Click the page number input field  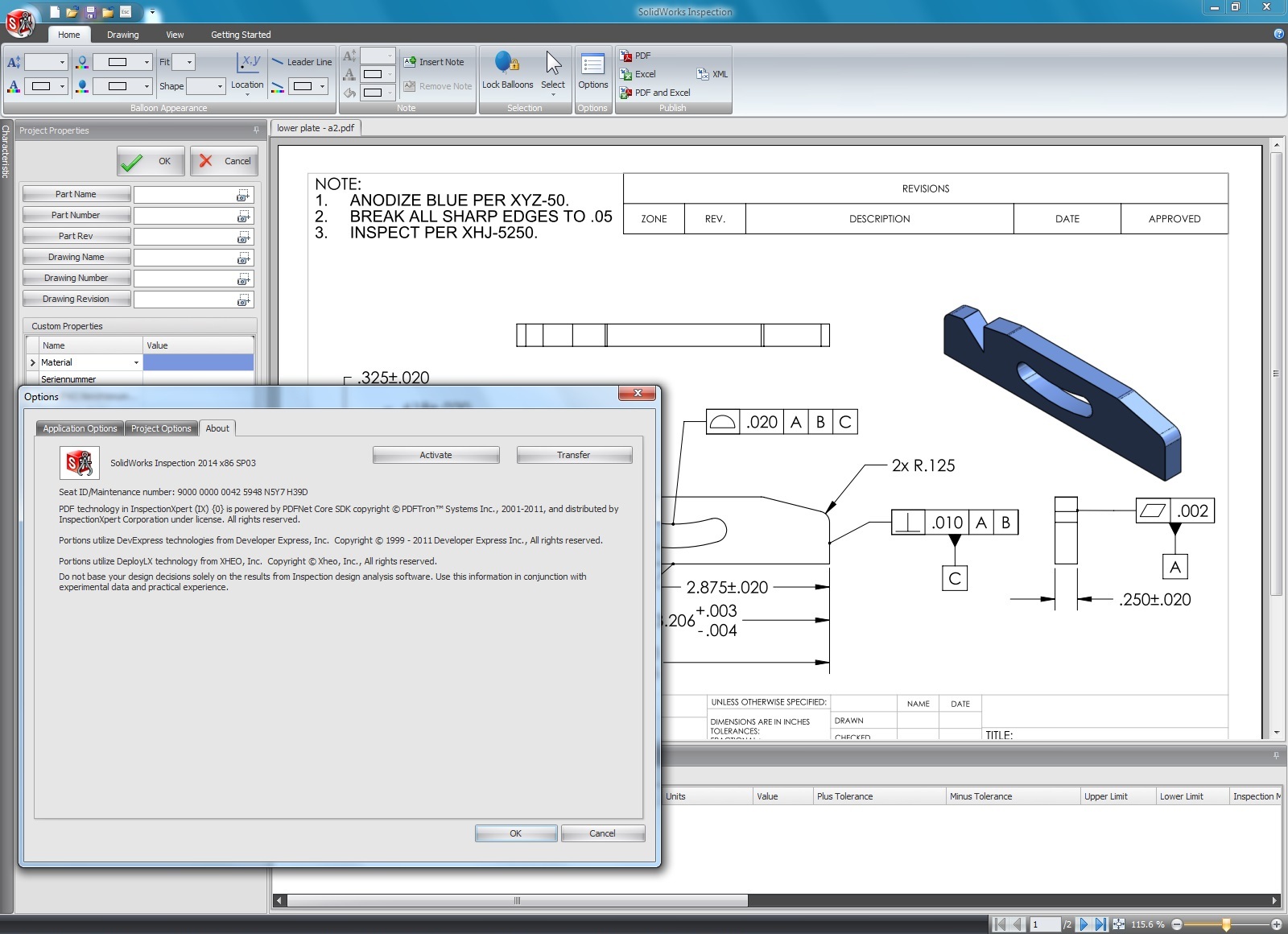[x=1045, y=924]
